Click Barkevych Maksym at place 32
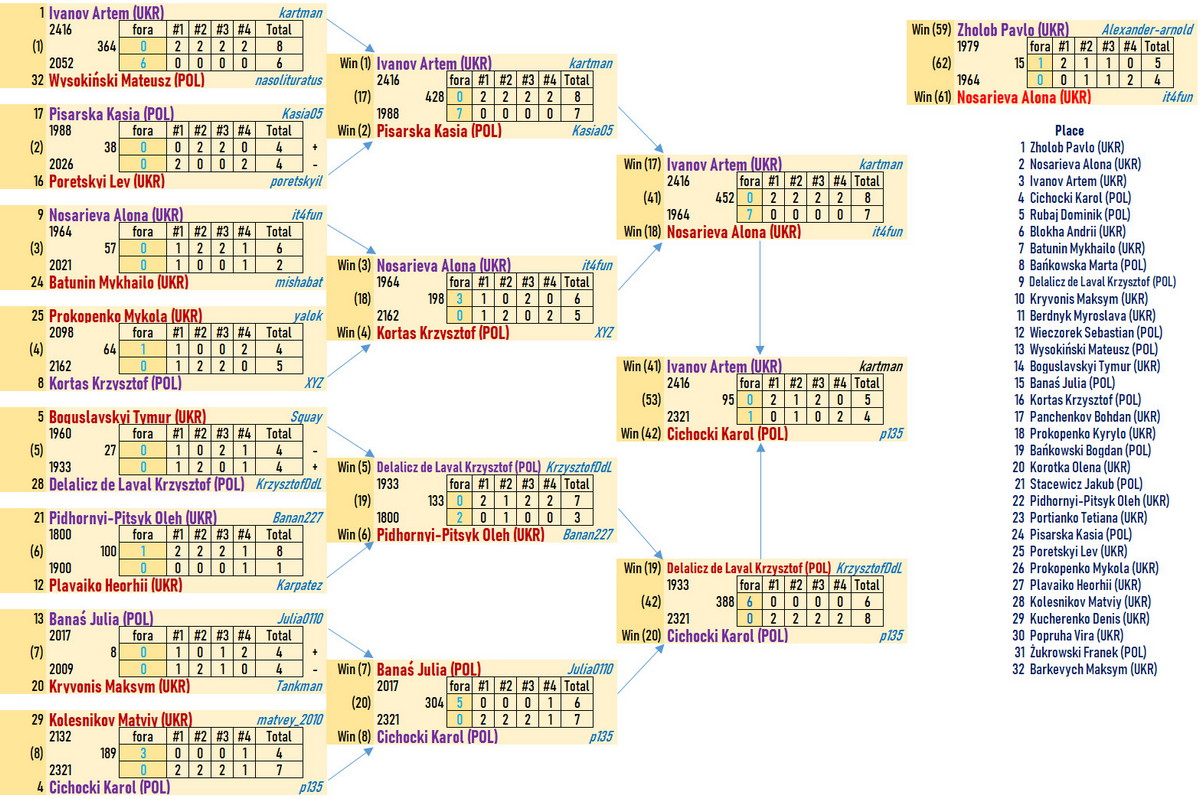The height and width of the screenshot is (799, 1200). pyautogui.click(x=1087, y=669)
